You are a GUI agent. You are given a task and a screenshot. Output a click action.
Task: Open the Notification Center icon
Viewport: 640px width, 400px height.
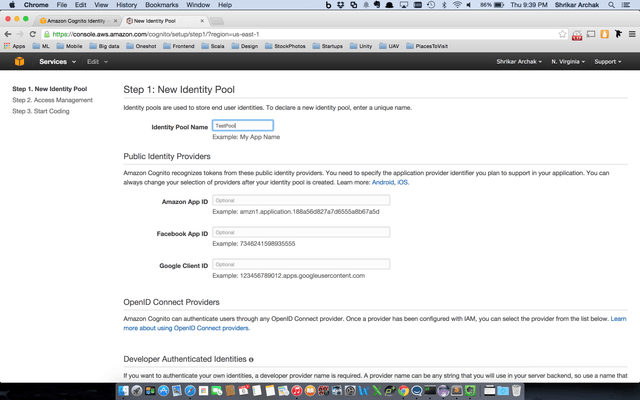[x=625, y=5]
